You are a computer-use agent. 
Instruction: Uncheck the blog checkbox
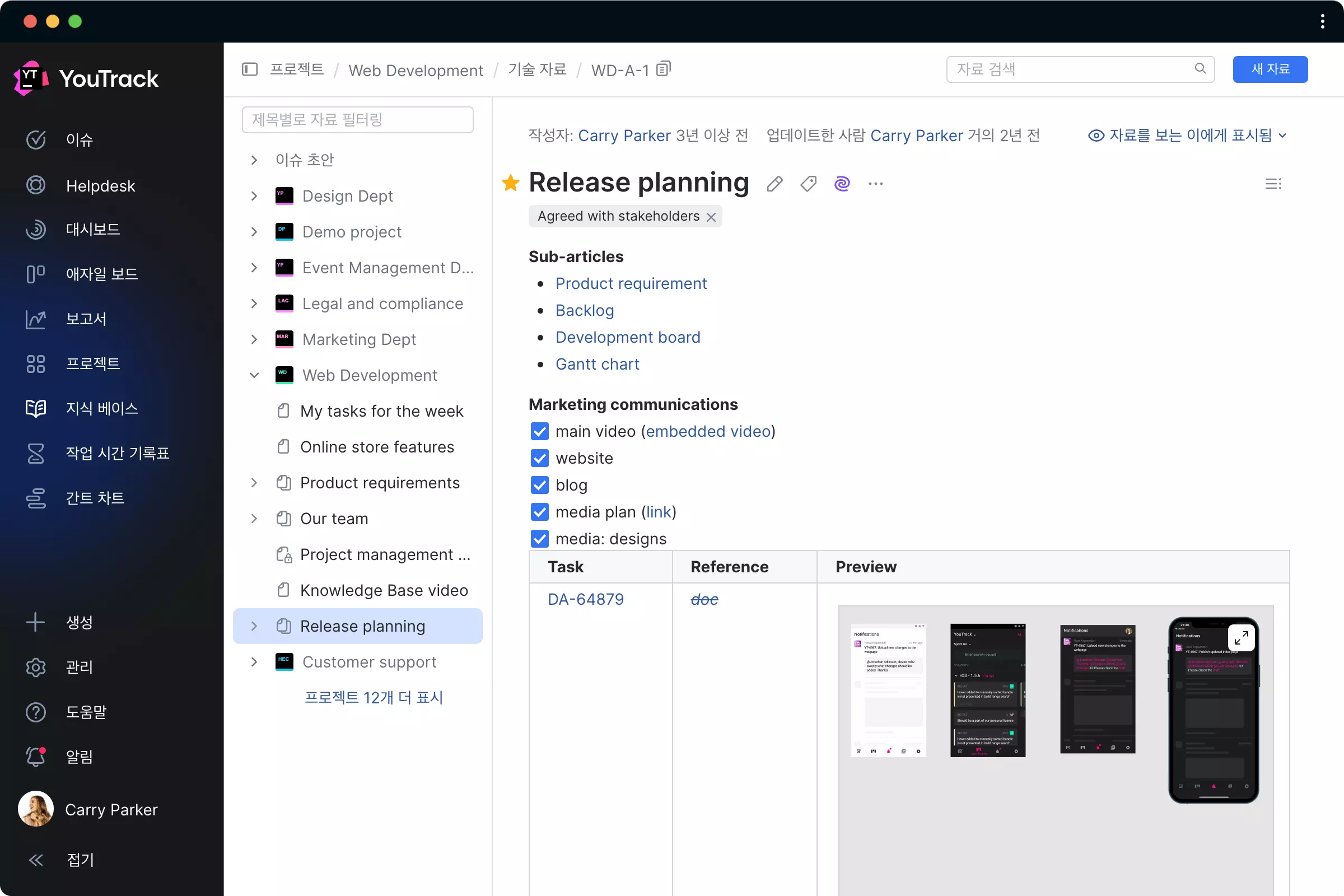point(539,485)
